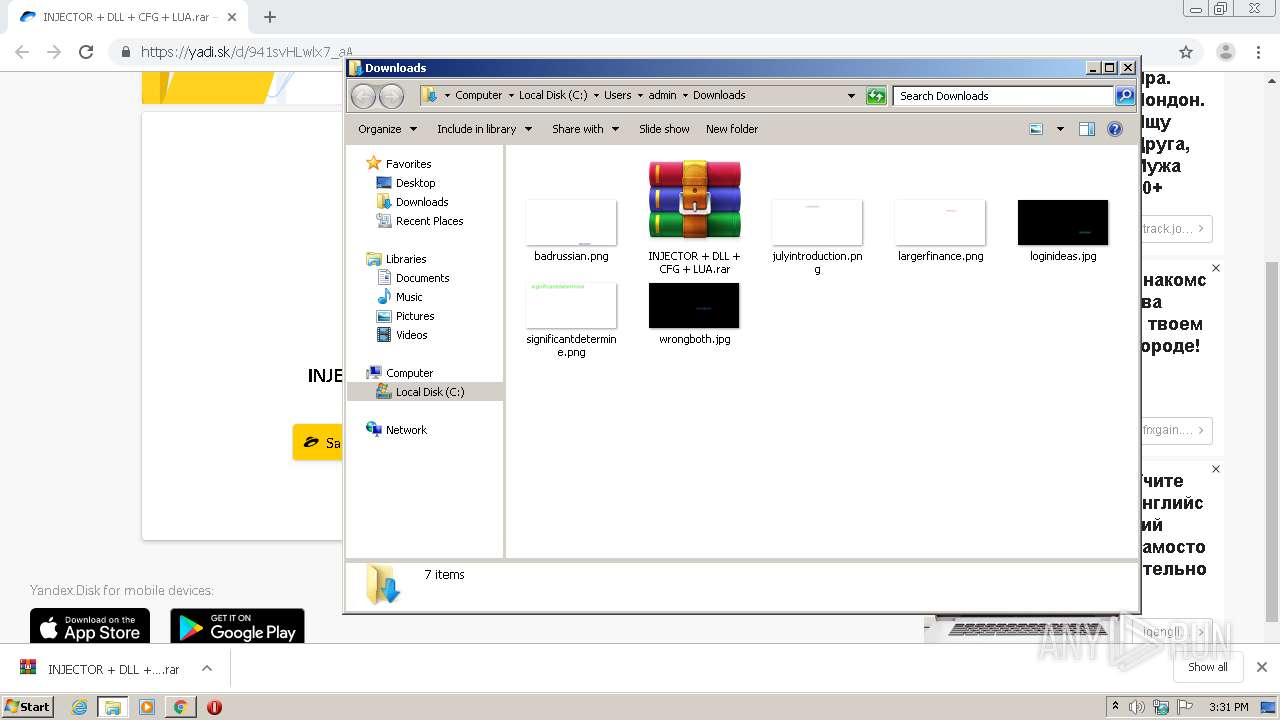1280x720 pixels.
Task: Toggle the preview pane icon
Action: pos(1087,129)
